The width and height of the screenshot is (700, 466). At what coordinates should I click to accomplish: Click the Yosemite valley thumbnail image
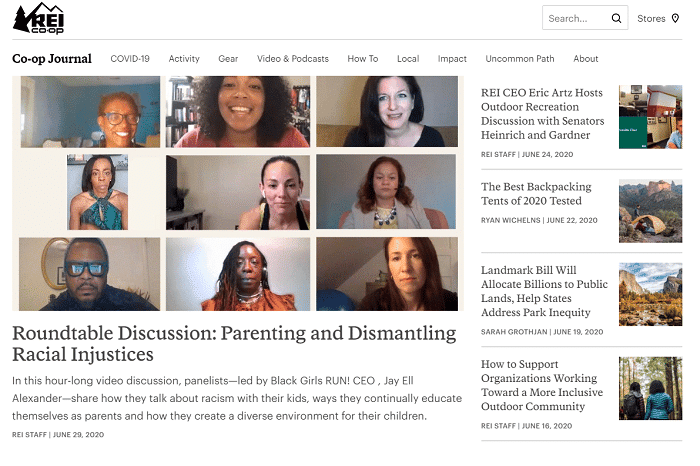coord(650,294)
